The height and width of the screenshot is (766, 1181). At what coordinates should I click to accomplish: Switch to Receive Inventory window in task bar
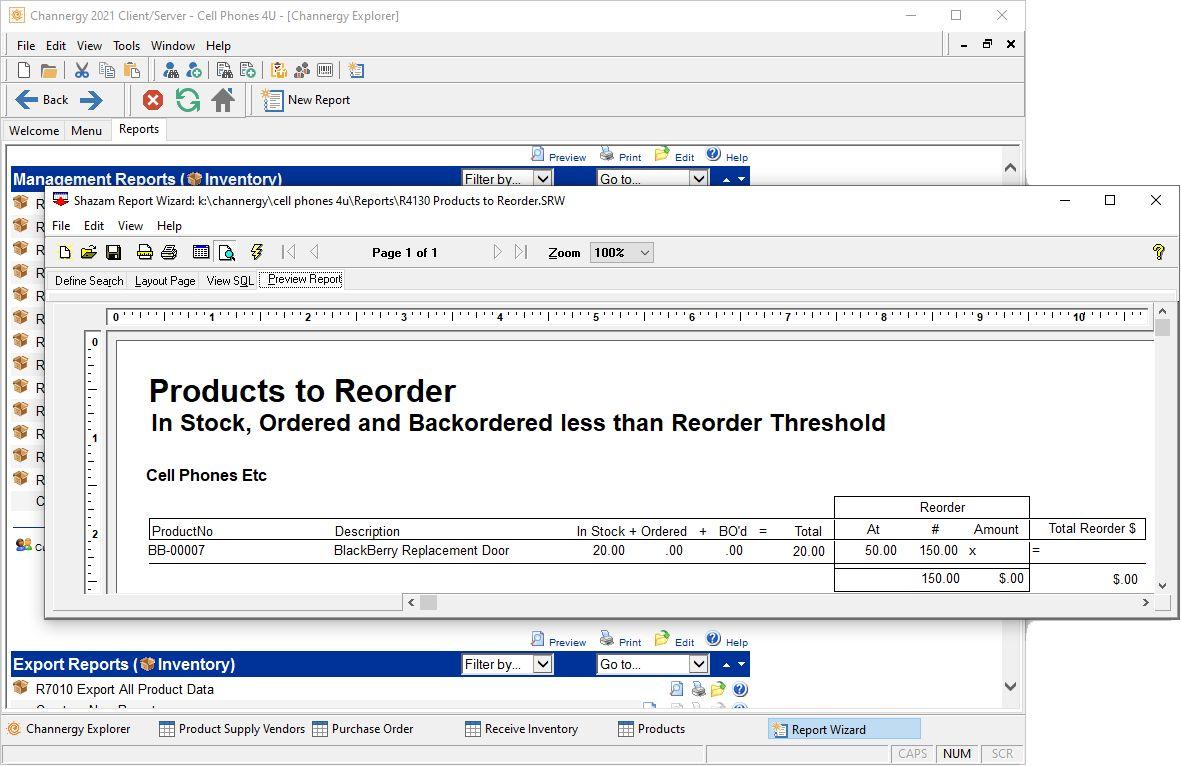click(522, 729)
